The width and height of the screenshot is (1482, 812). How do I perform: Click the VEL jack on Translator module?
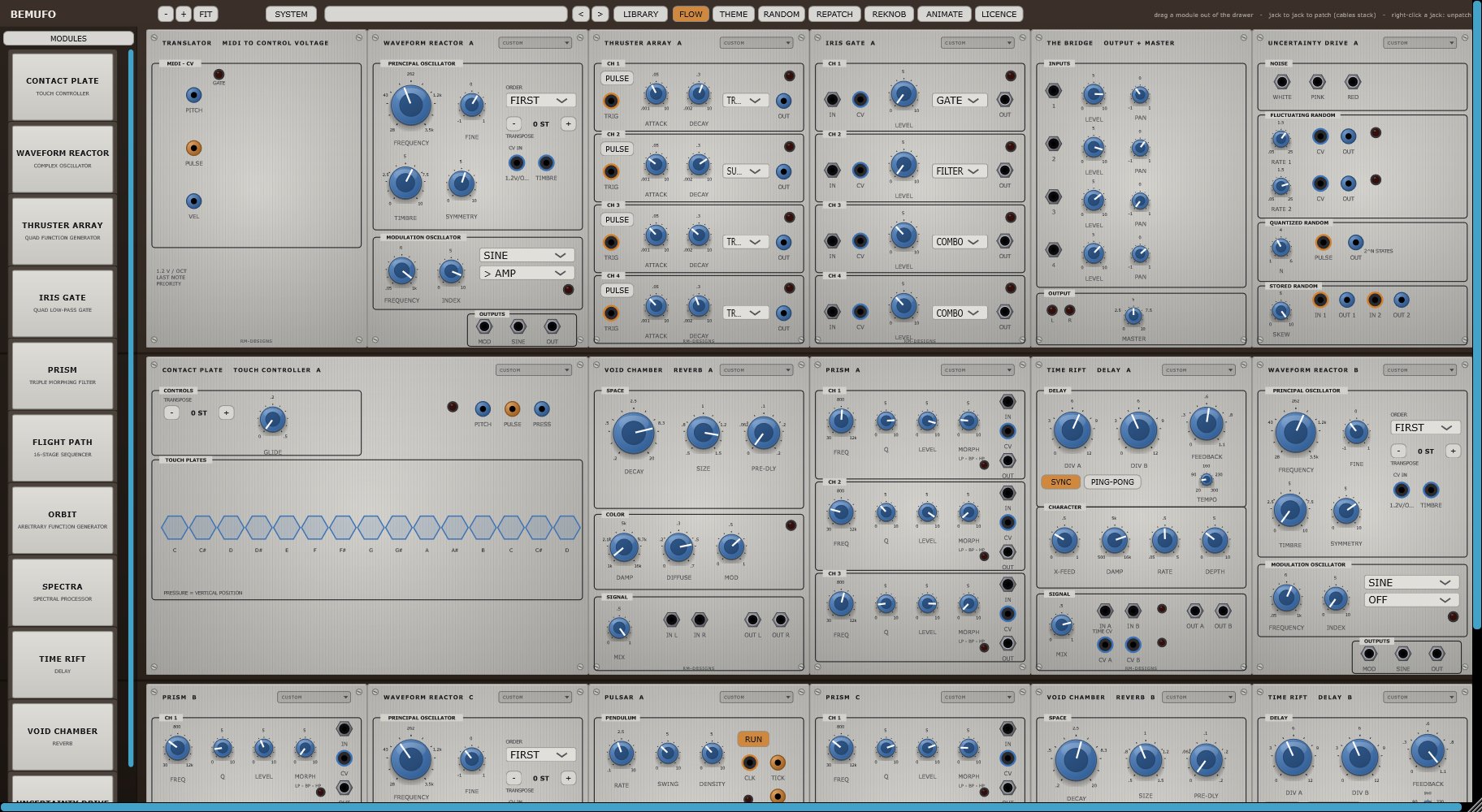pos(193,201)
